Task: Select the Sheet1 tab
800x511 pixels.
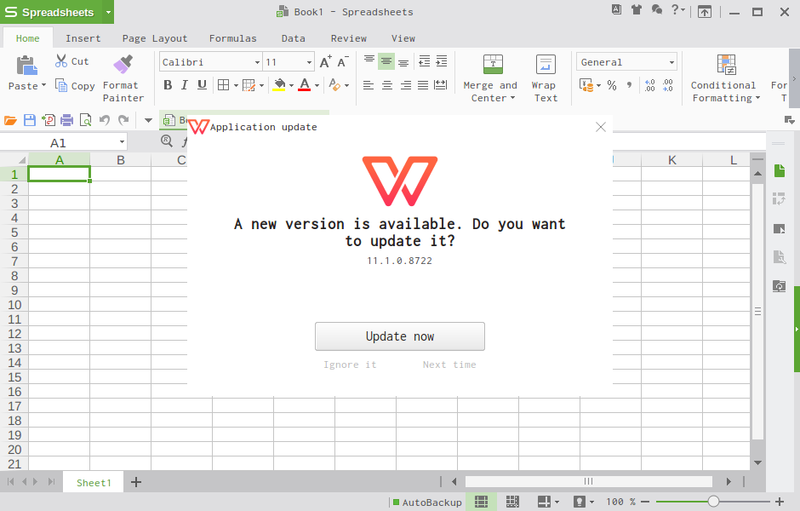Action: tap(93, 482)
